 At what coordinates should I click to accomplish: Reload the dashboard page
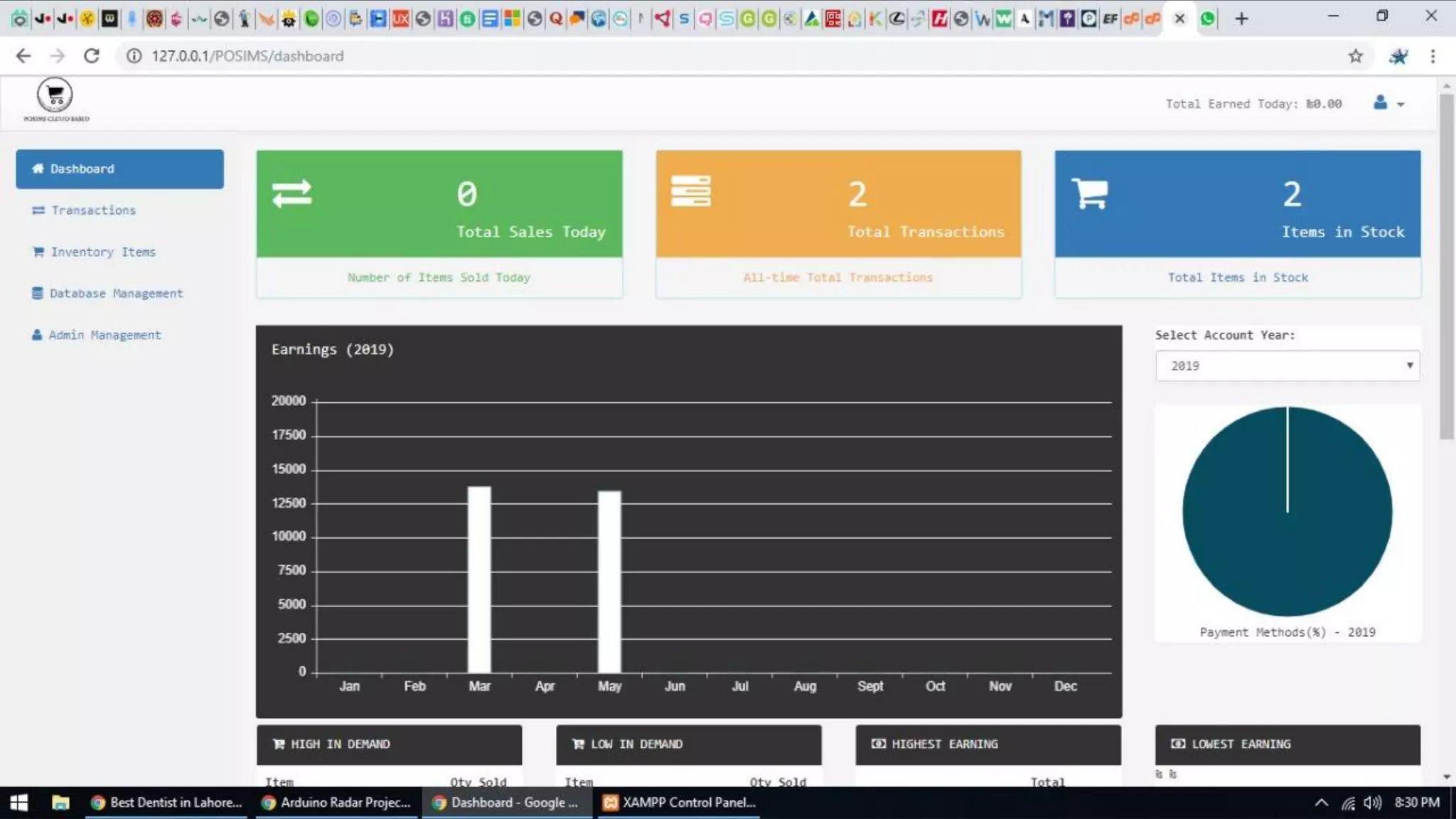91,55
